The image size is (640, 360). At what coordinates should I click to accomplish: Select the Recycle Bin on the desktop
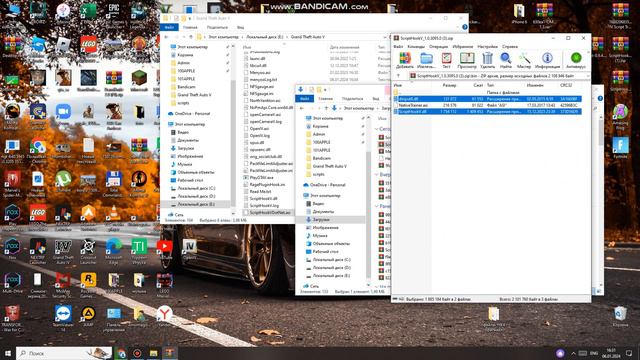point(620,317)
